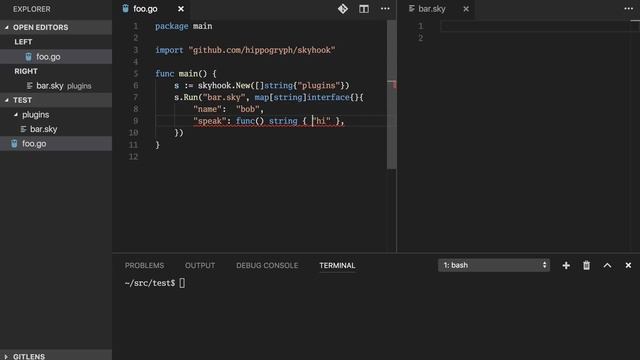Click the LEFT group label
This screenshot has height=360, width=640.
23,42
